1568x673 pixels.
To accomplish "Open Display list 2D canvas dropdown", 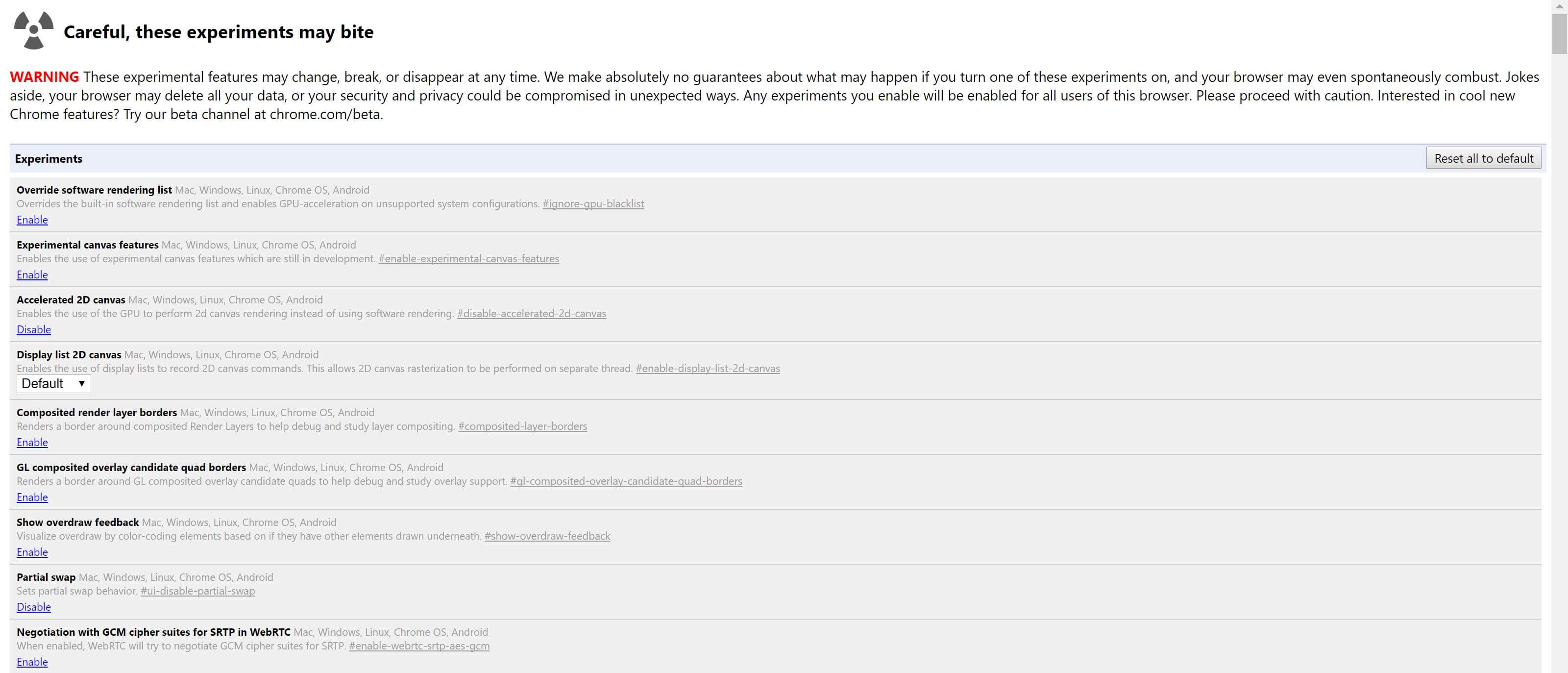I will pyautogui.click(x=53, y=384).
